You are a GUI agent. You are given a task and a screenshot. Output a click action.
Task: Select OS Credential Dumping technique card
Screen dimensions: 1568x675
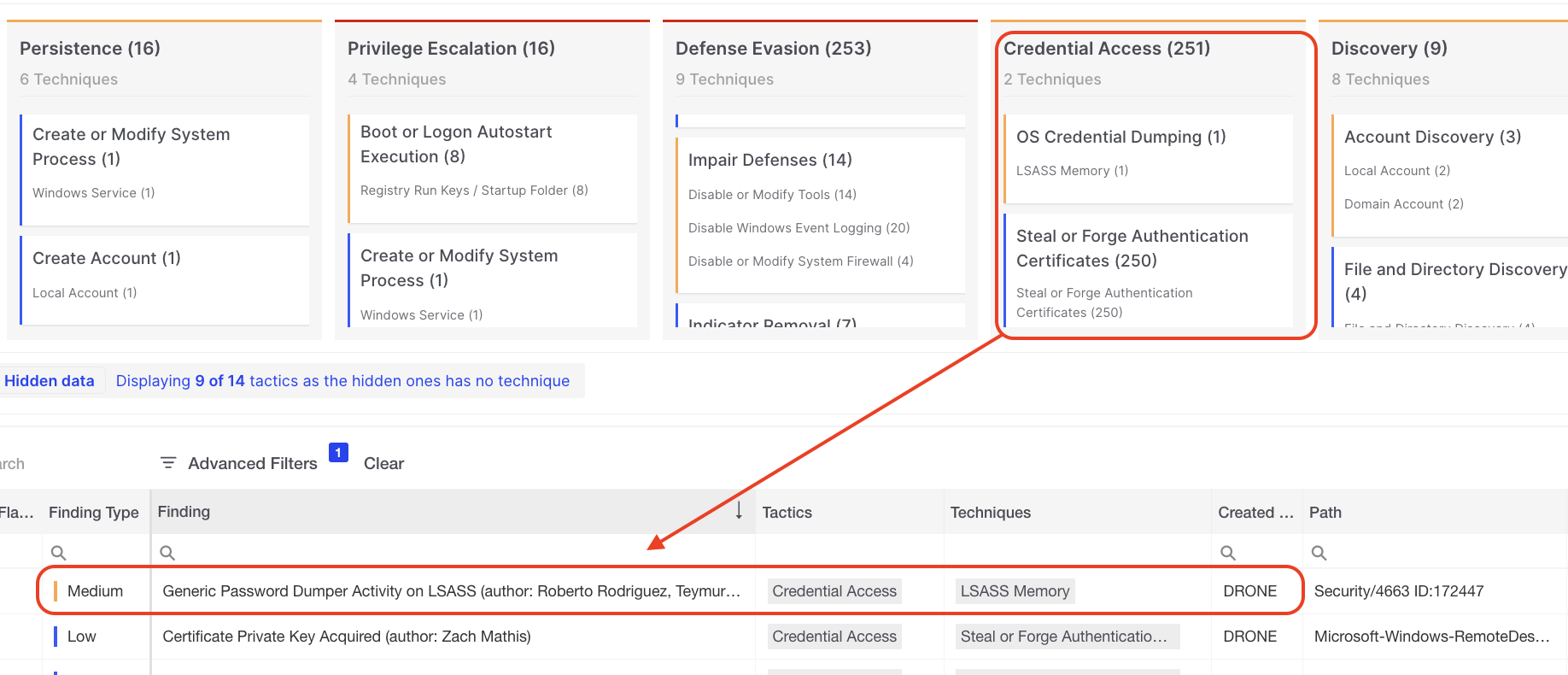[1120, 137]
